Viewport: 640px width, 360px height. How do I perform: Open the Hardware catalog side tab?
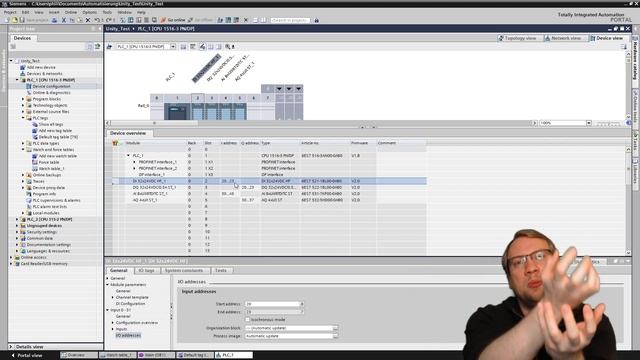pyautogui.click(x=635, y=60)
